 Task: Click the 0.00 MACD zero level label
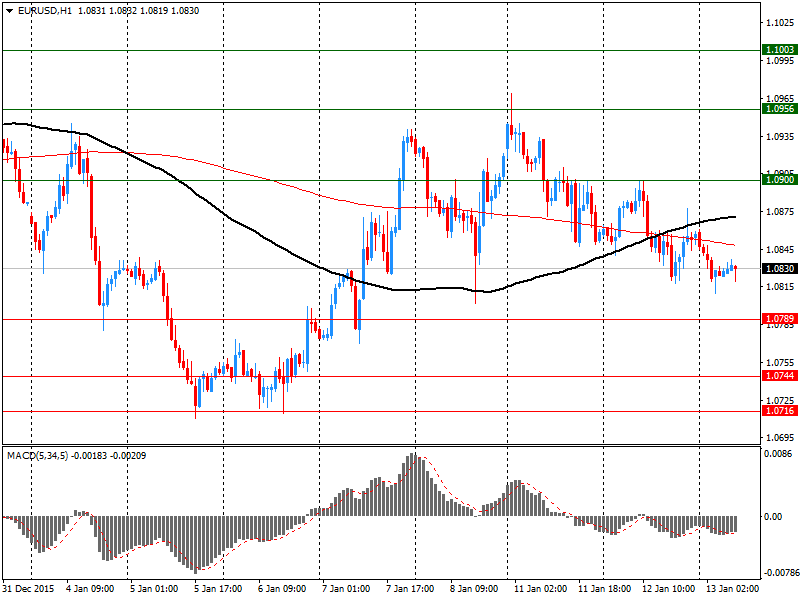[773, 517]
